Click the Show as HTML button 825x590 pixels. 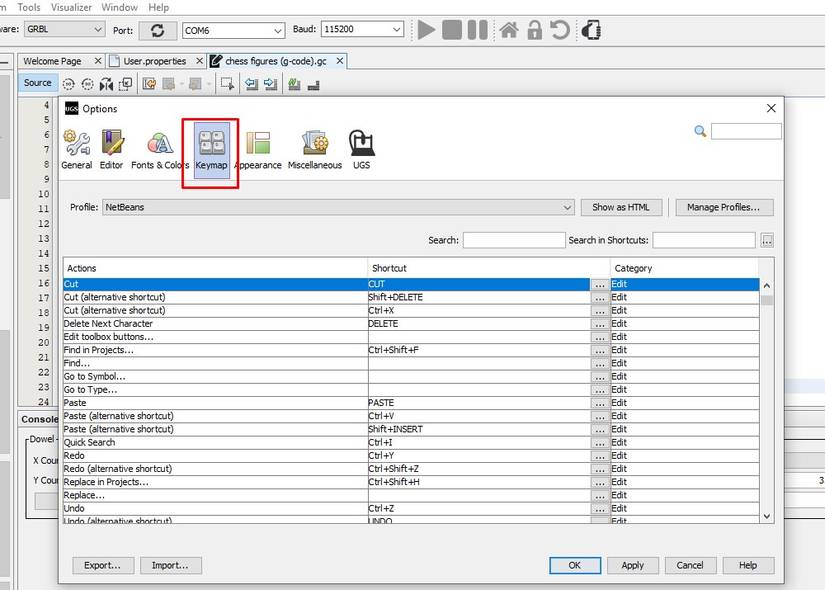[620, 207]
